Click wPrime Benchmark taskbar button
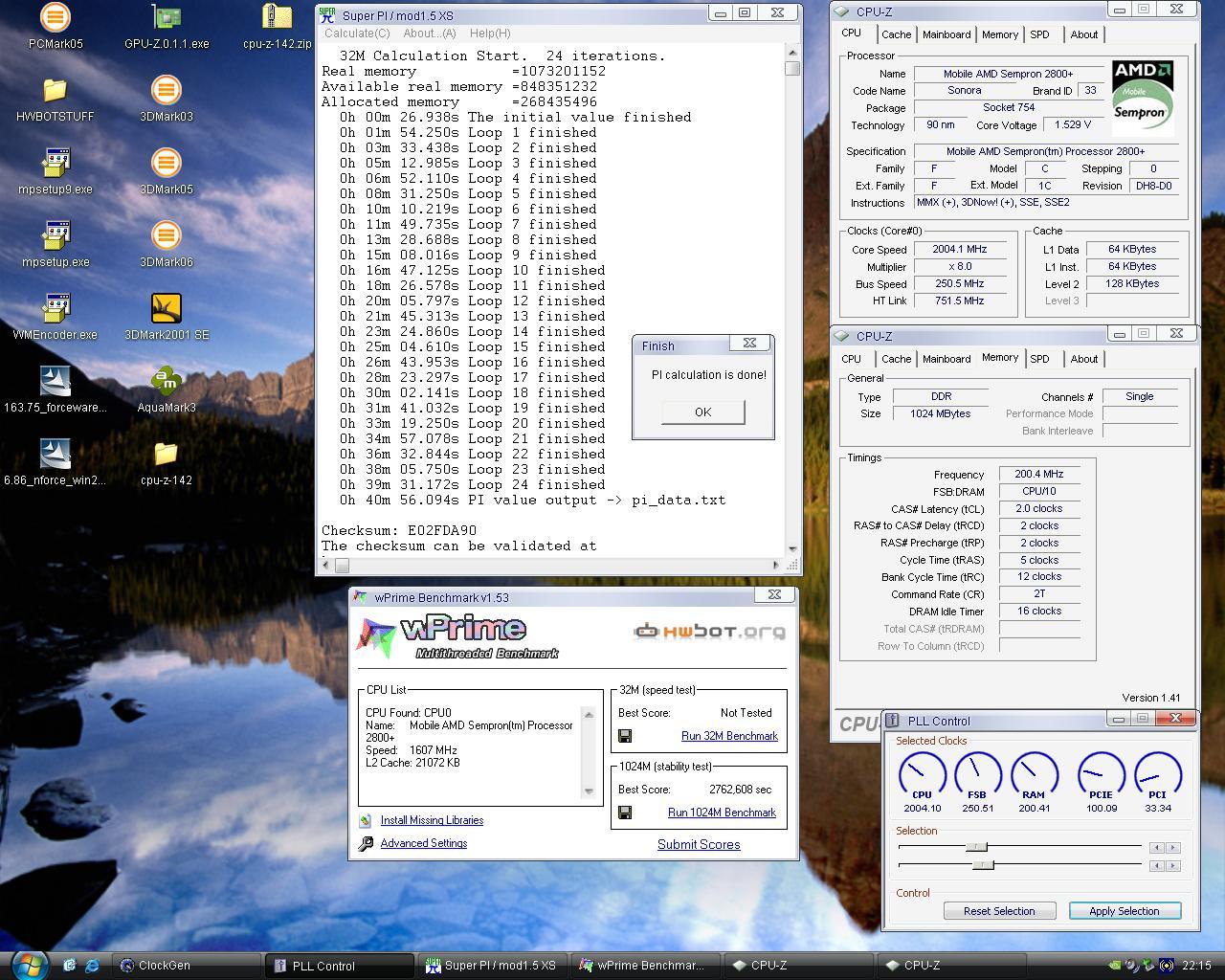1225x980 pixels. [x=647, y=966]
